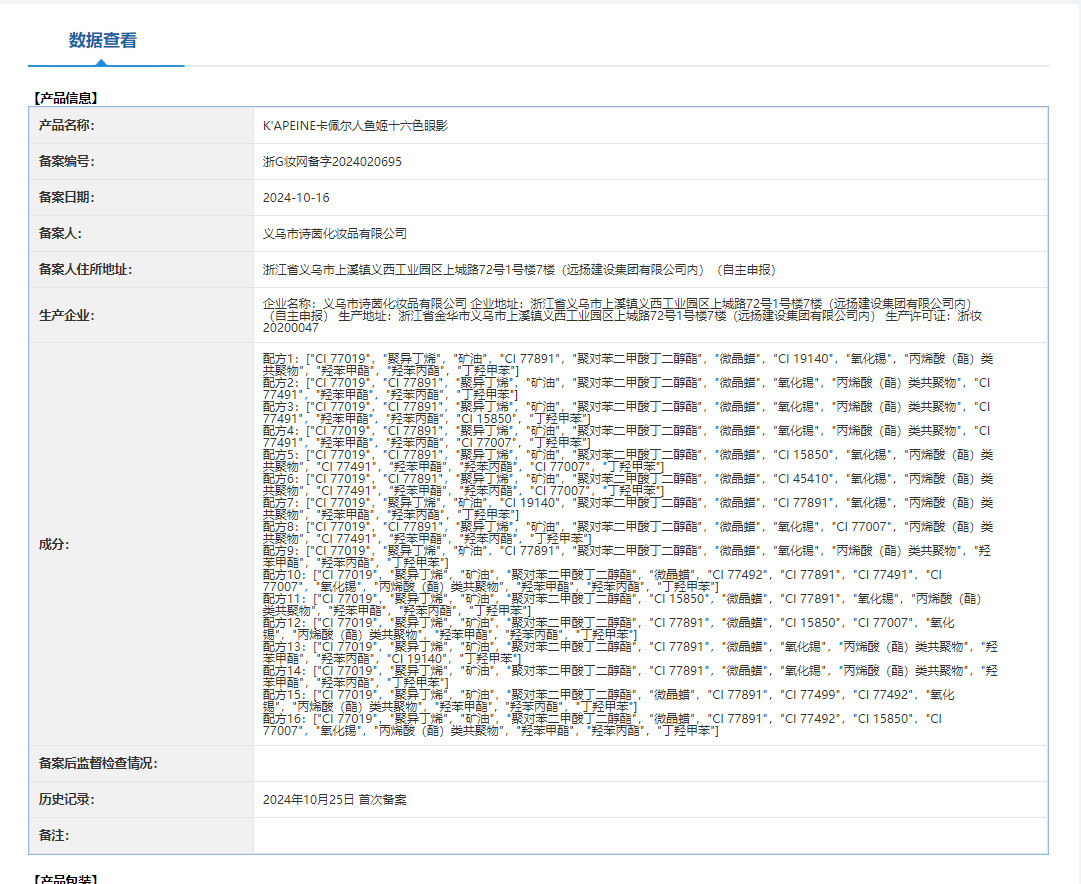Select the 备案编号 label cell
The height and width of the screenshot is (884, 1081).
coord(141,161)
